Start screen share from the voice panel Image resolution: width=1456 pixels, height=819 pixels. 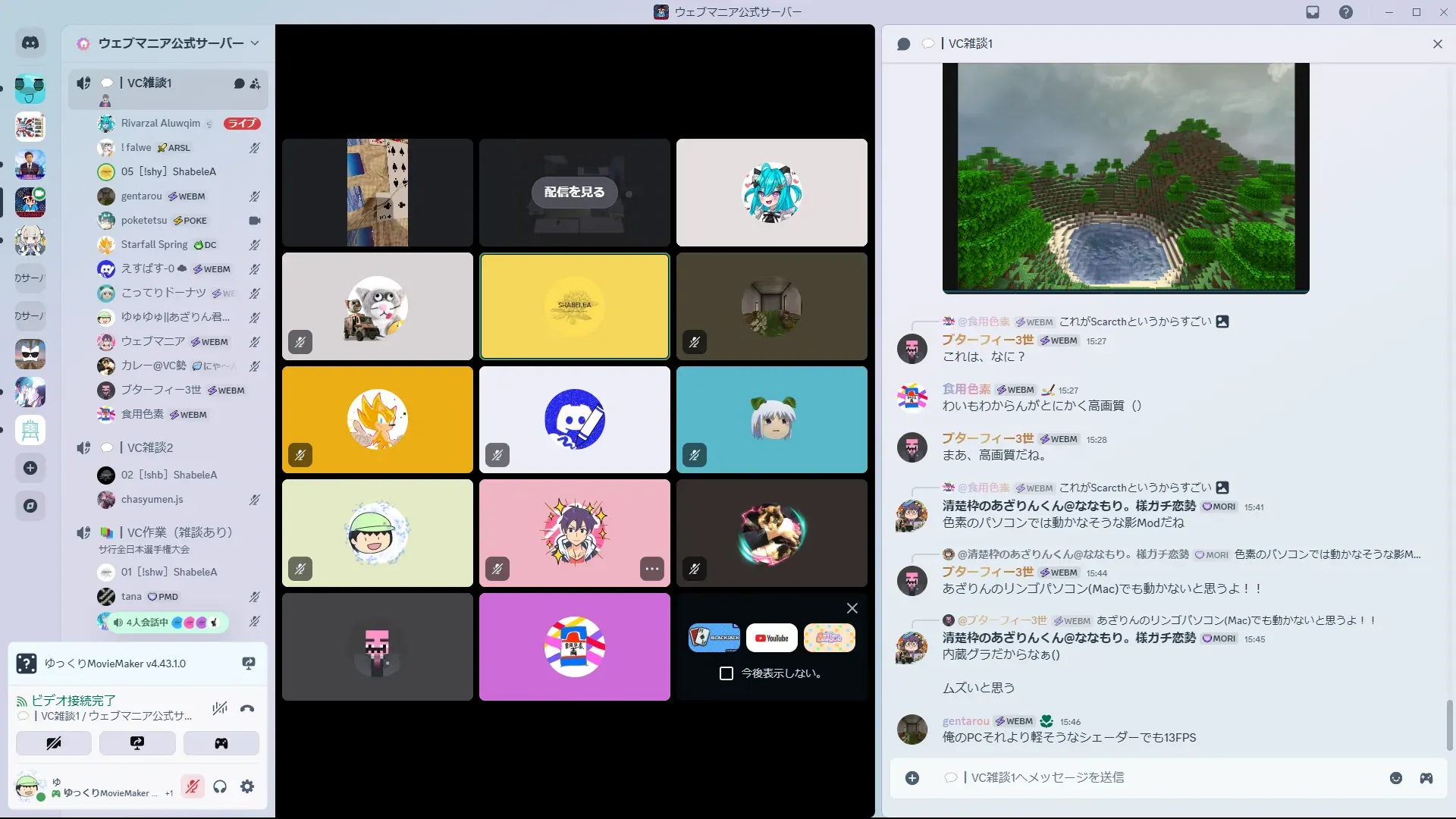tap(137, 743)
